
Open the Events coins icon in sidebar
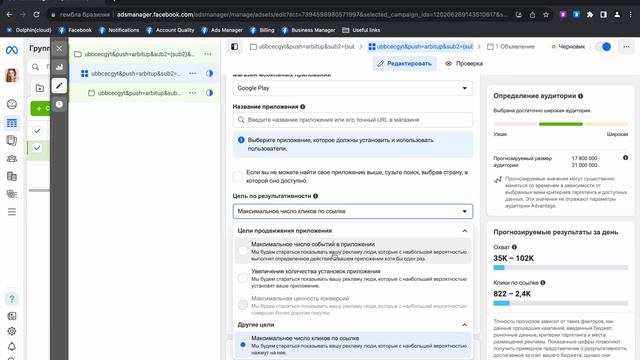pyautogui.click(x=11, y=194)
